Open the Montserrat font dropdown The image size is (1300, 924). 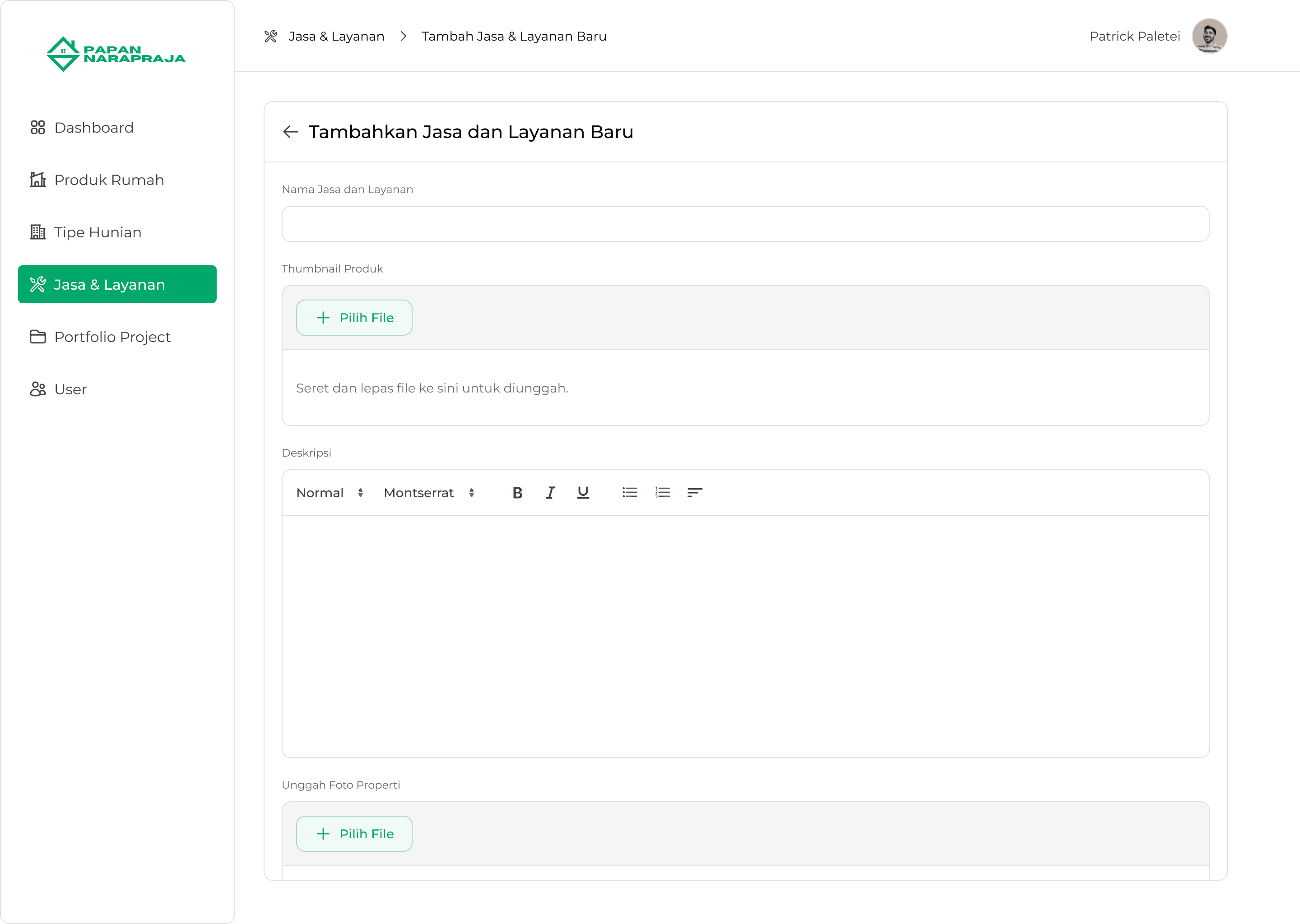coord(428,493)
